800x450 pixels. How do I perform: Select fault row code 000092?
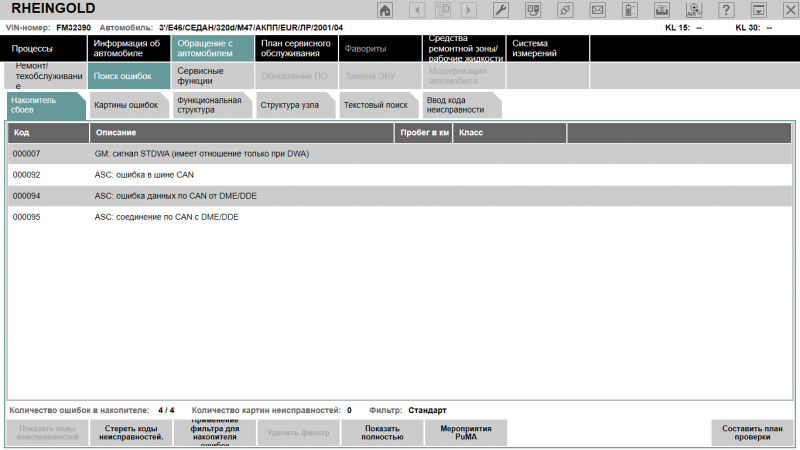click(x=399, y=174)
